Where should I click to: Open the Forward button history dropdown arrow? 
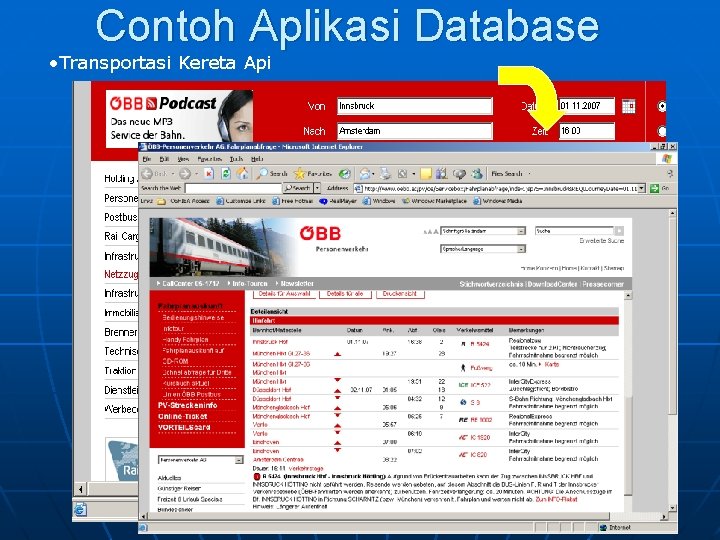click(x=196, y=174)
